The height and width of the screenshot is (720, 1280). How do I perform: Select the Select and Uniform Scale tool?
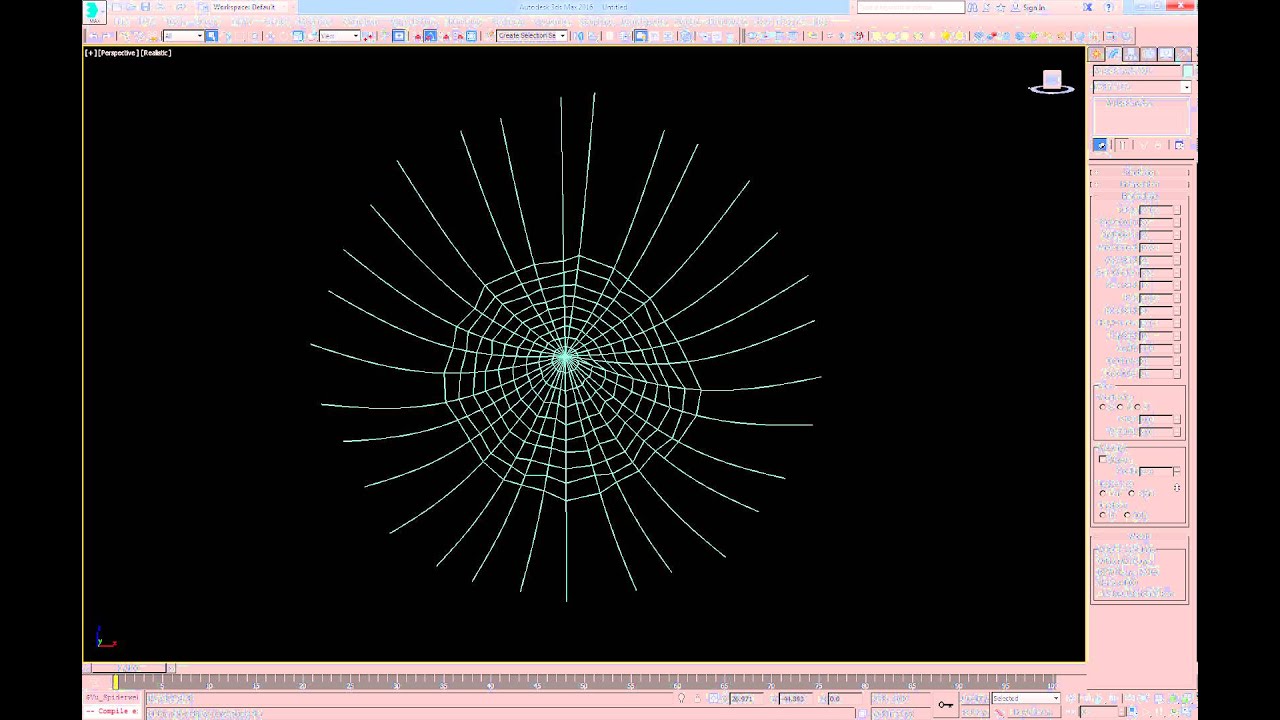297,36
